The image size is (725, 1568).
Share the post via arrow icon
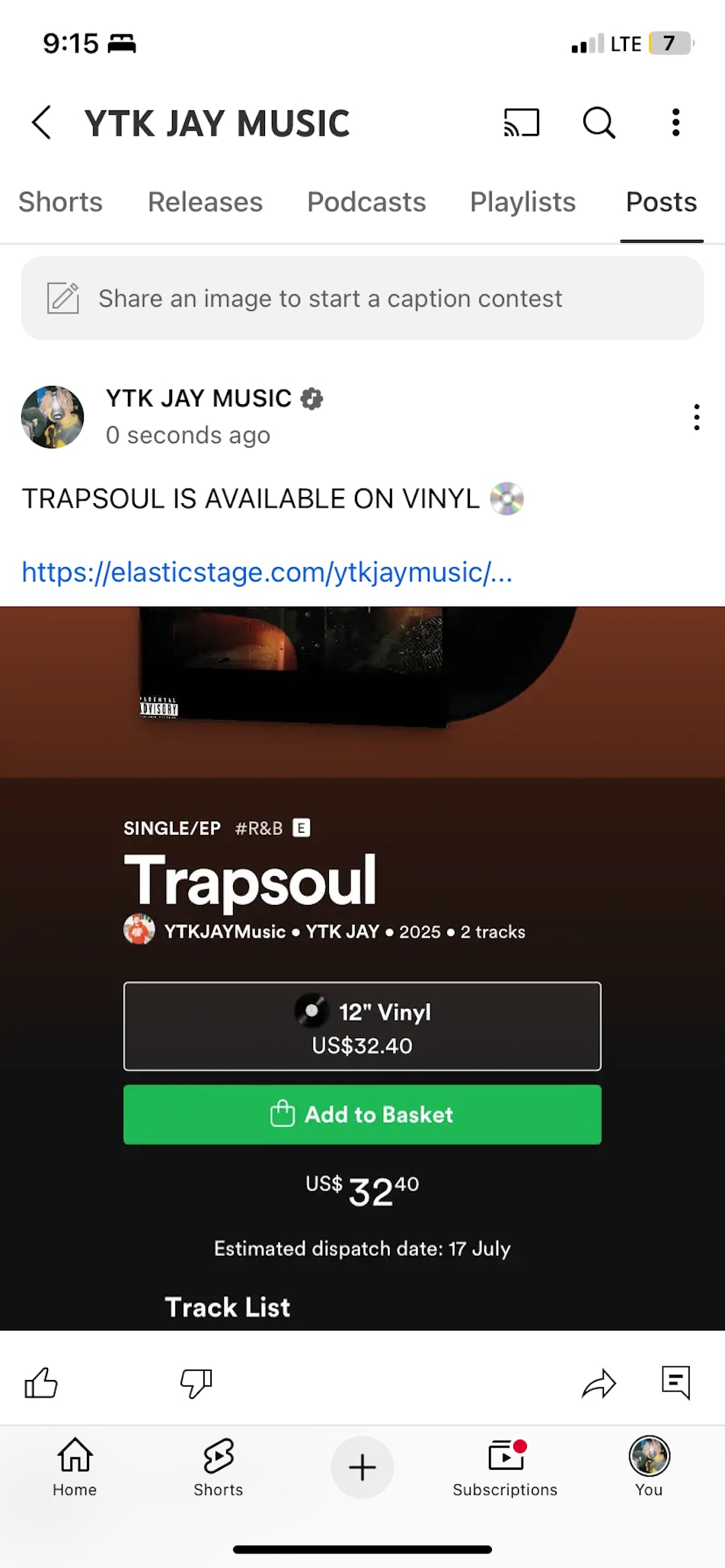(599, 1383)
